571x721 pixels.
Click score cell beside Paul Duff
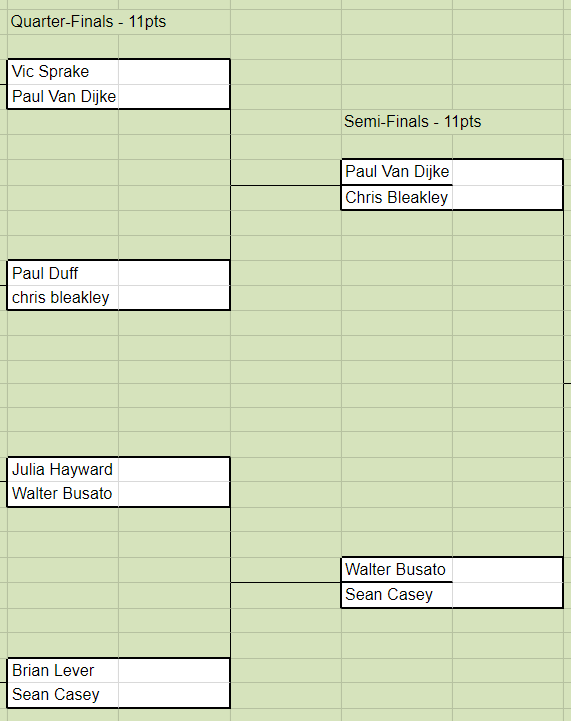coord(174,273)
